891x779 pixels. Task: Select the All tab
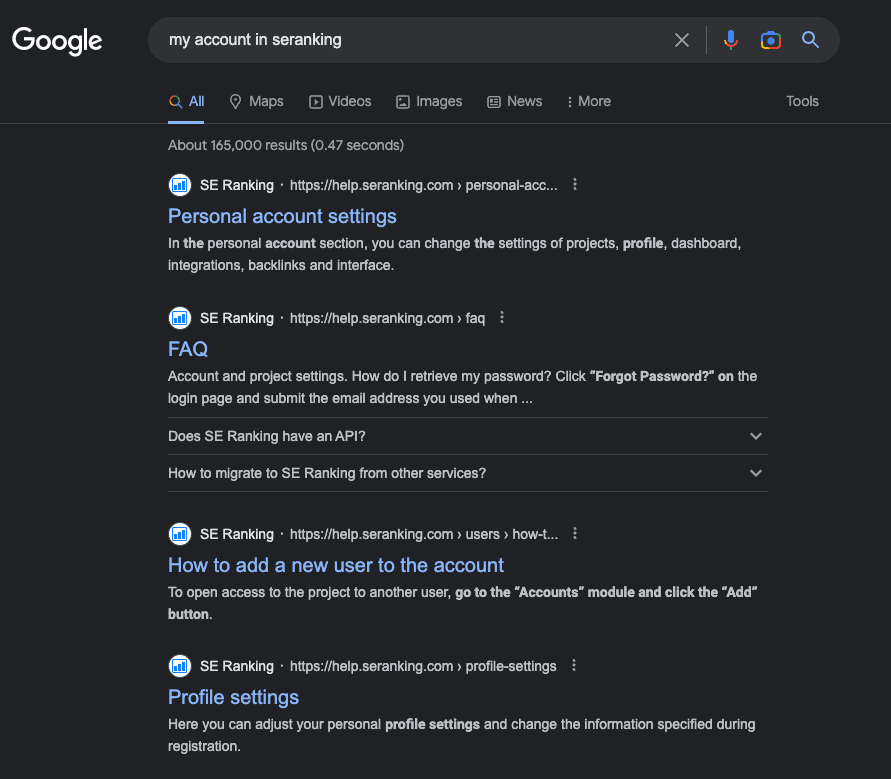pyautogui.click(x=186, y=102)
